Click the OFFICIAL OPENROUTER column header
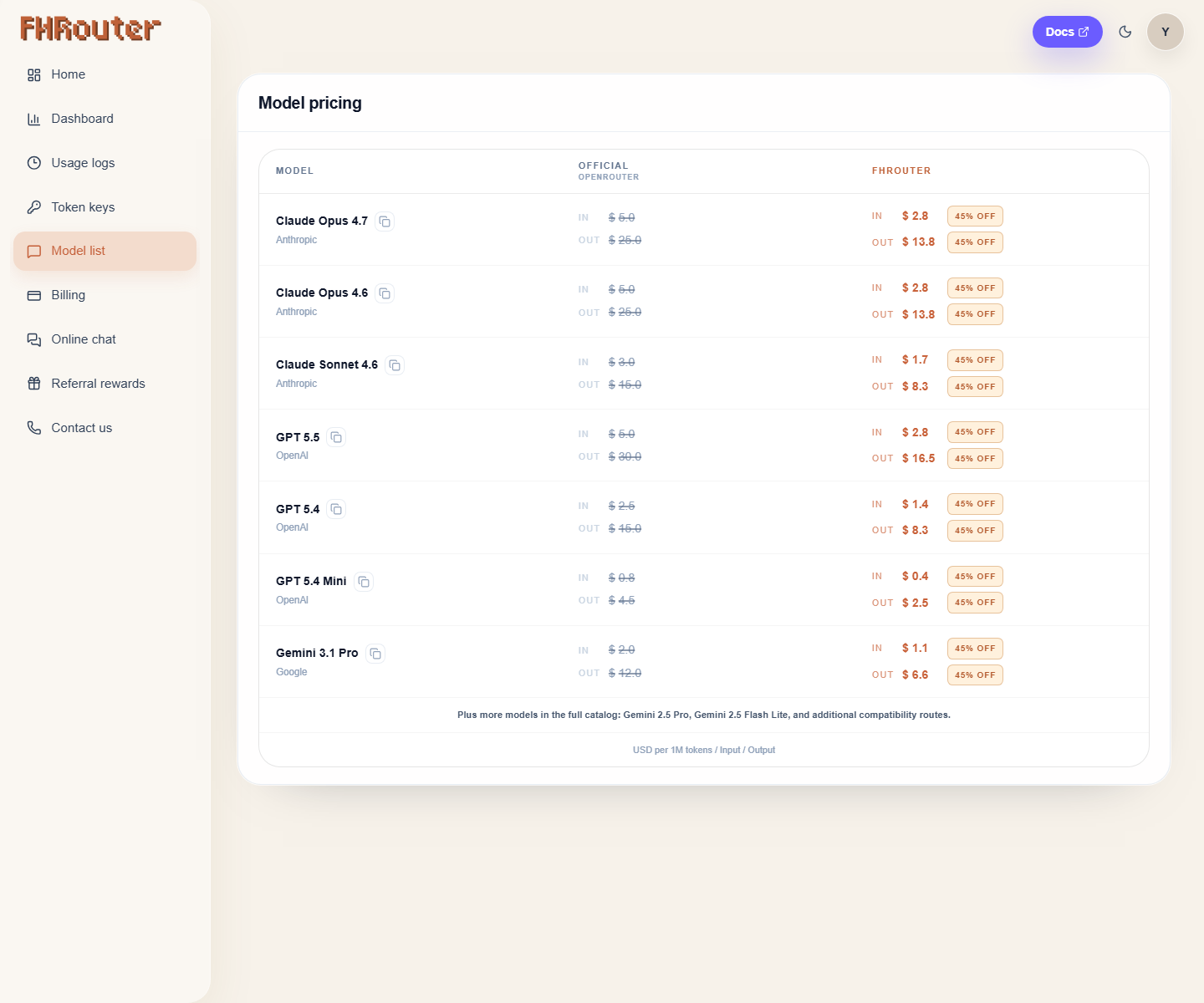 (609, 171)
